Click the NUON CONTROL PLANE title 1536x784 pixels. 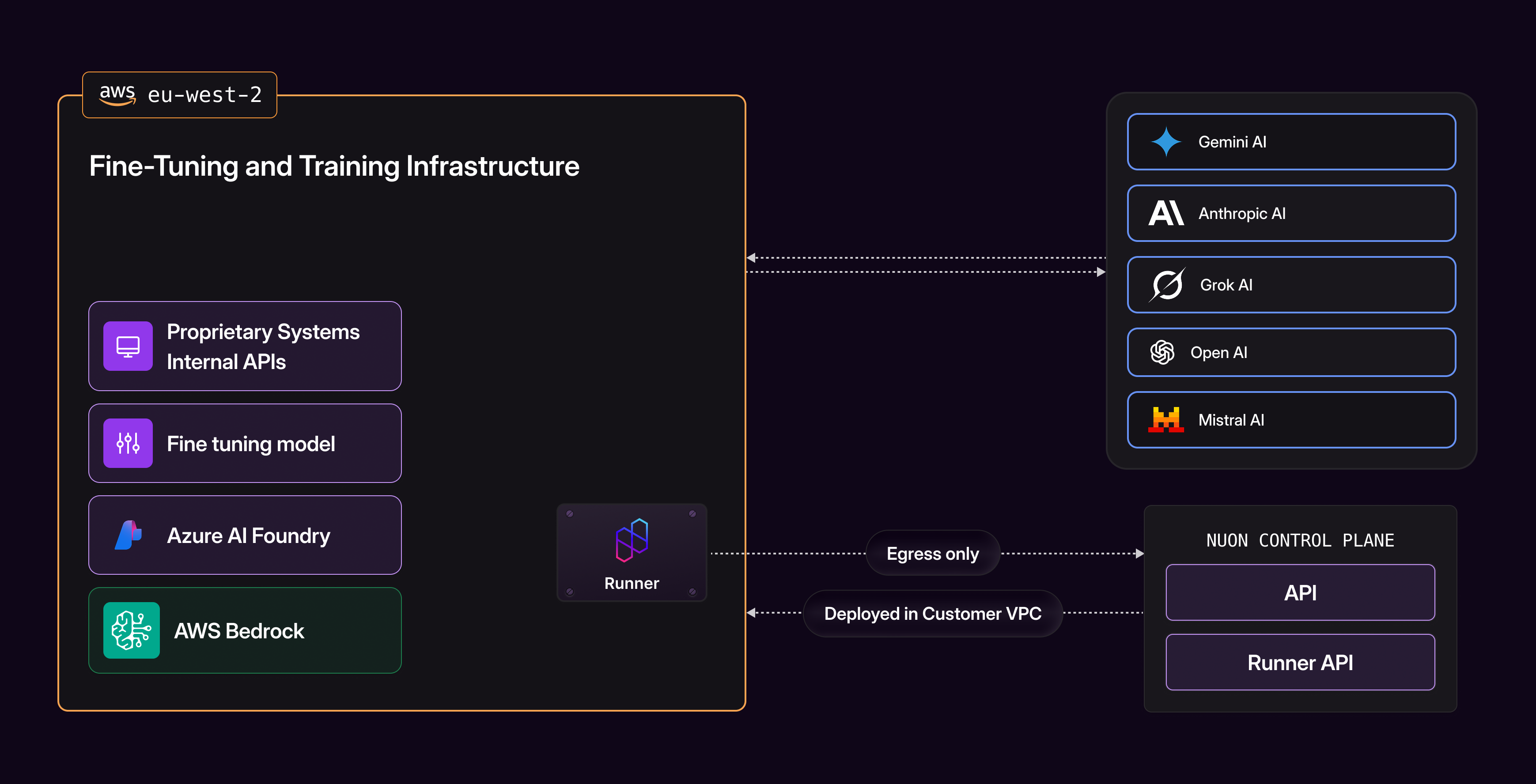click(1300, 540)
